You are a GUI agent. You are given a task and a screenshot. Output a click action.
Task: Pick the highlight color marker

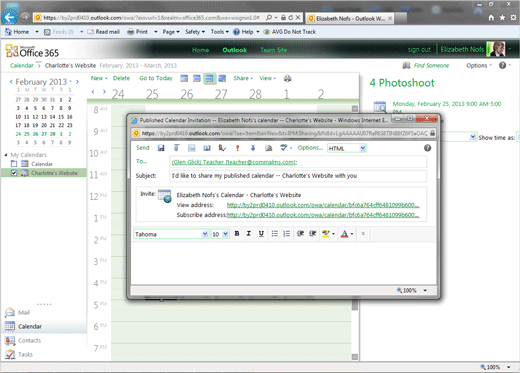pos(326,234)
